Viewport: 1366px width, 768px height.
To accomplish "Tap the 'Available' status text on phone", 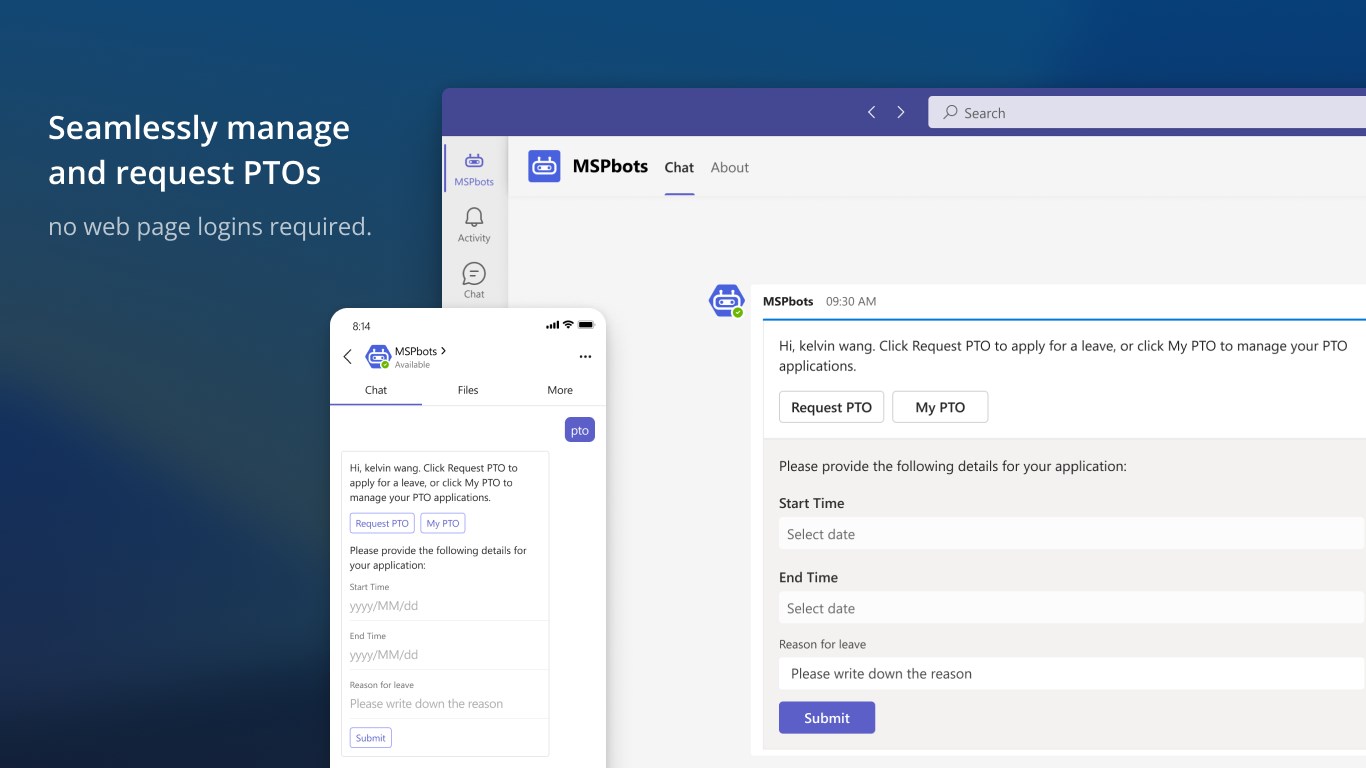I will point(412,365).
